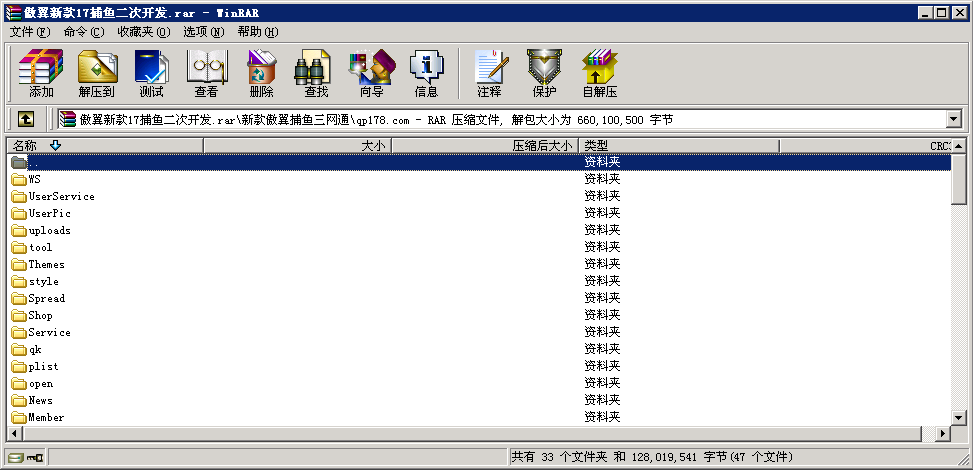Click the 保护 (Protect) shield icon
Image resolution: width=973 pixels, height=470 pixels.
(544, 72)
